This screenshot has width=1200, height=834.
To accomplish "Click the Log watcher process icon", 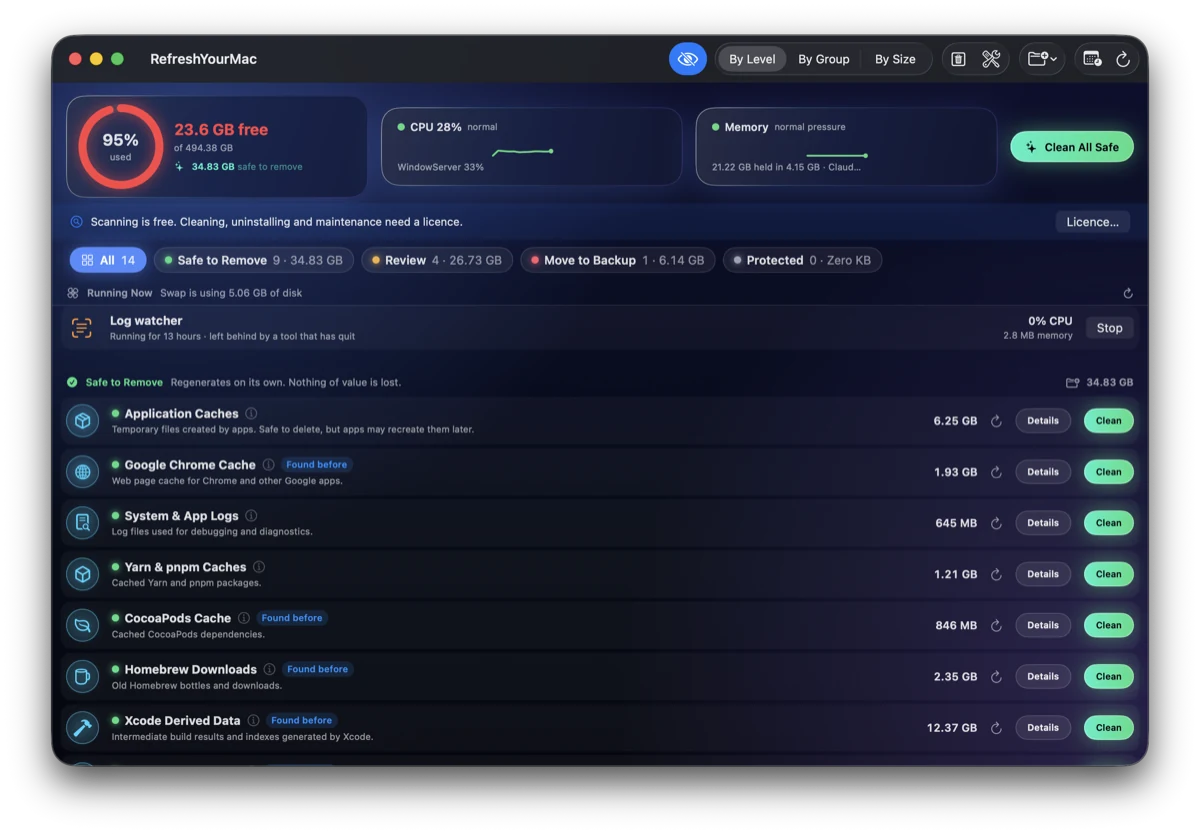I will coord(82,328).
